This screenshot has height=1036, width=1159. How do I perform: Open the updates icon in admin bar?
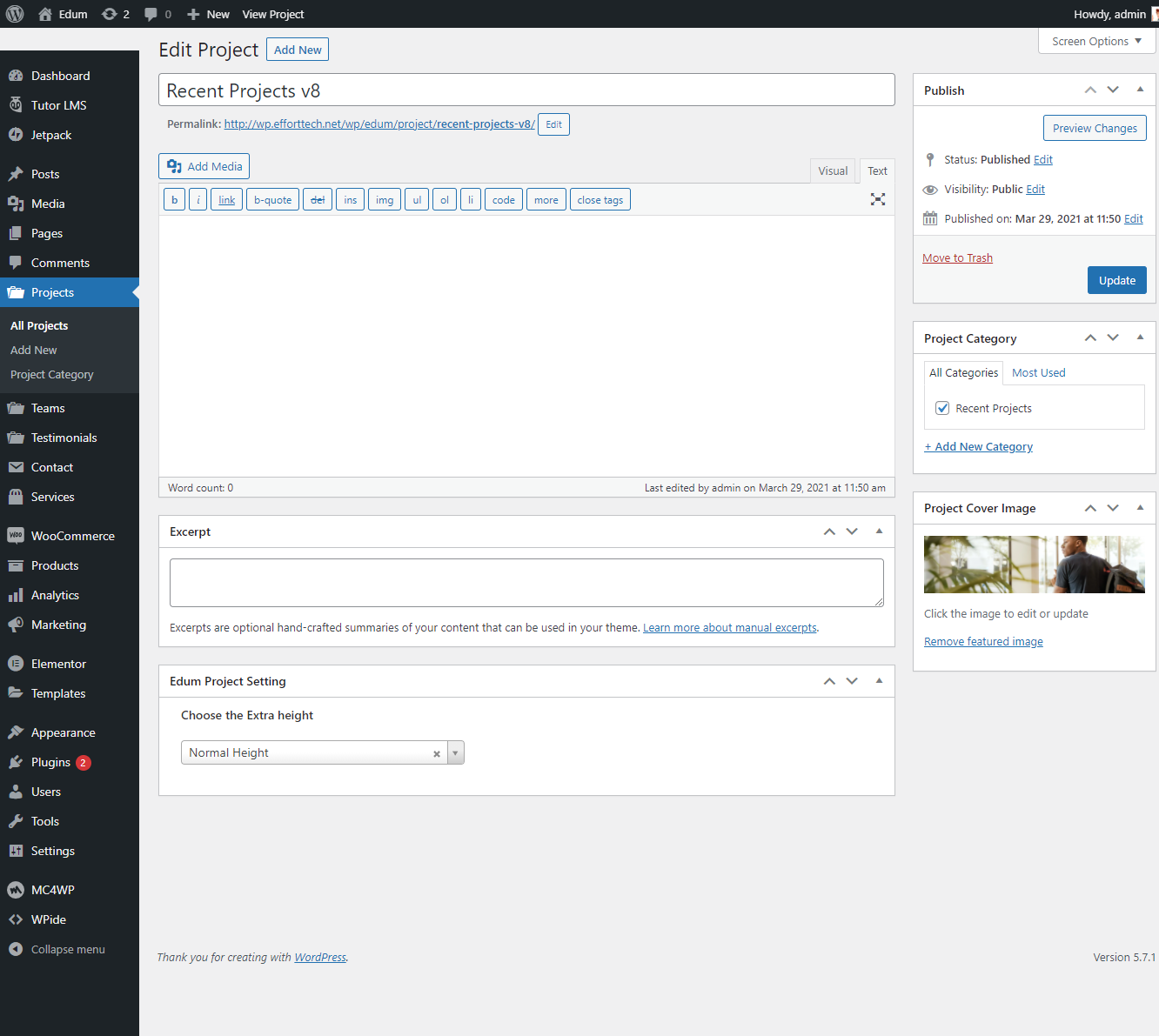tap(110, 14)
